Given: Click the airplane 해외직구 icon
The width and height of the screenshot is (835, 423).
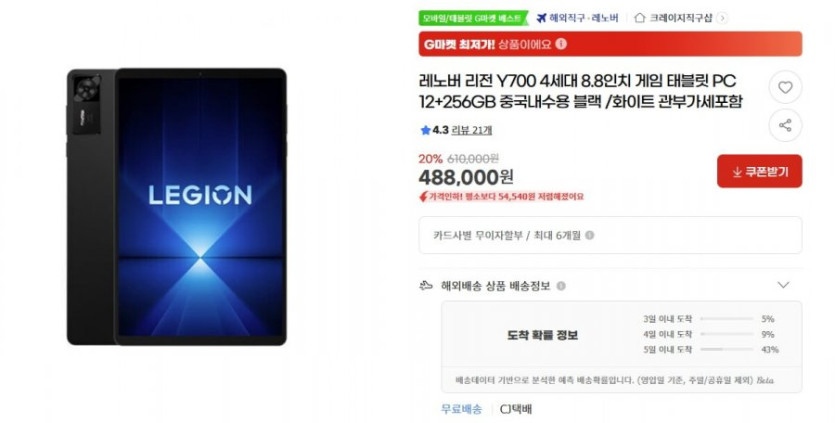Looking at the screenshot, I should click(x=542, y=18).
